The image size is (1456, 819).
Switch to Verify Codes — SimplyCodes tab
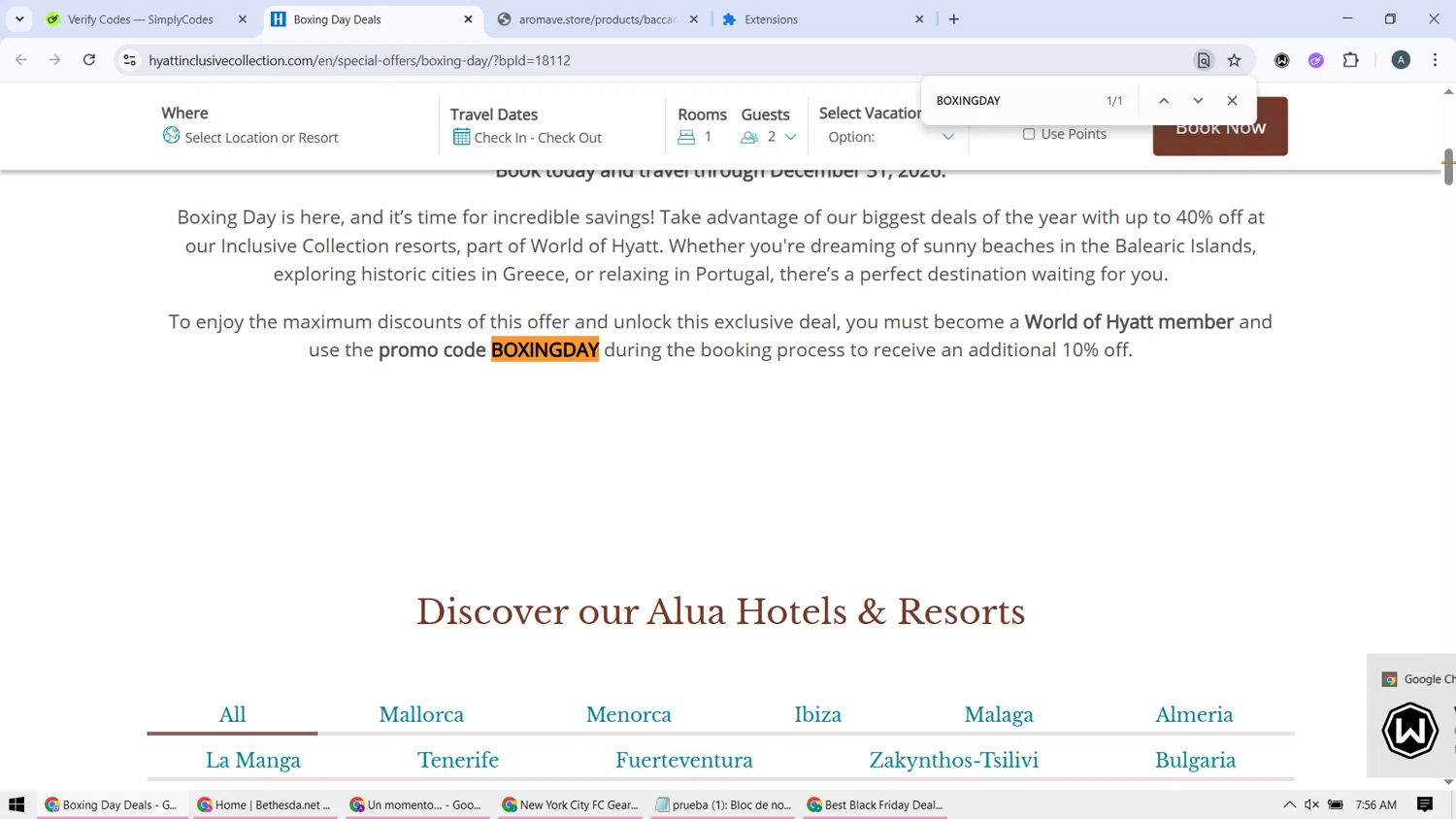point(148,19)
